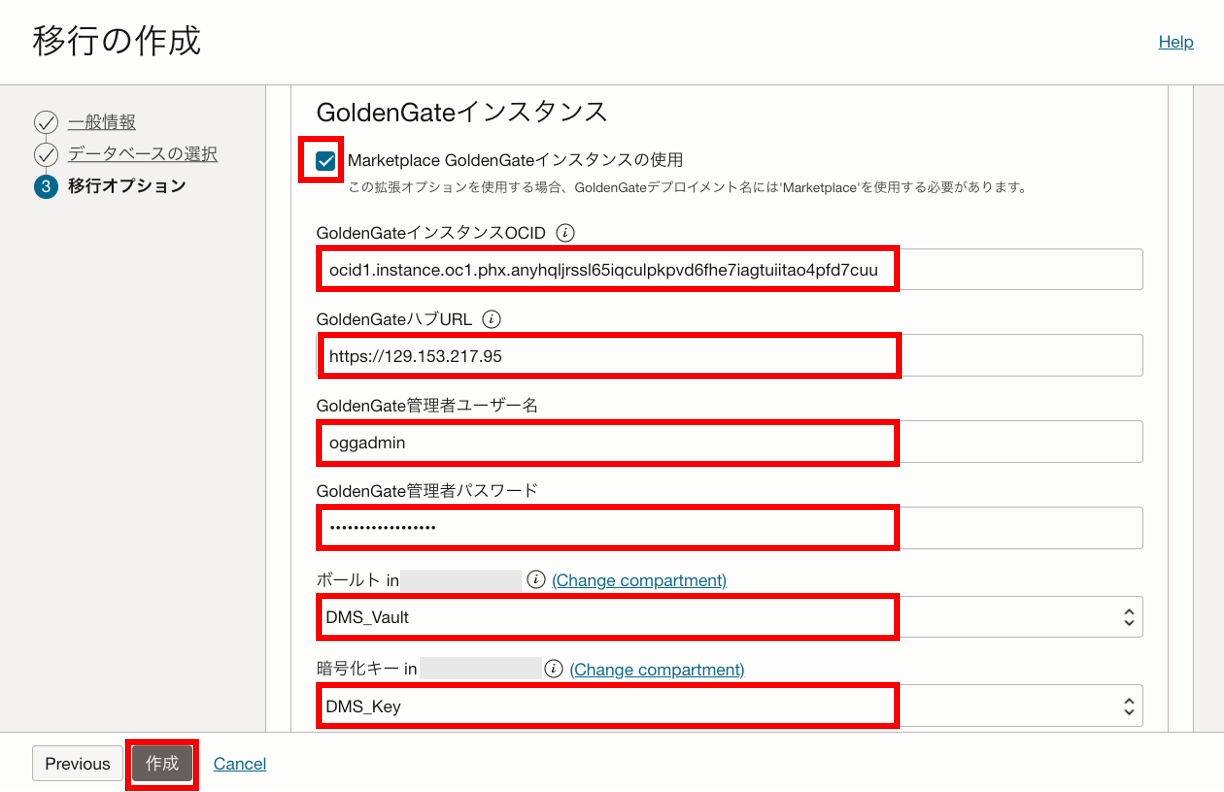The width and height of the screenshot is (1224, 792).
Task: Click checkmark circle icon for 一般情報 step
Action: (46, 123)
